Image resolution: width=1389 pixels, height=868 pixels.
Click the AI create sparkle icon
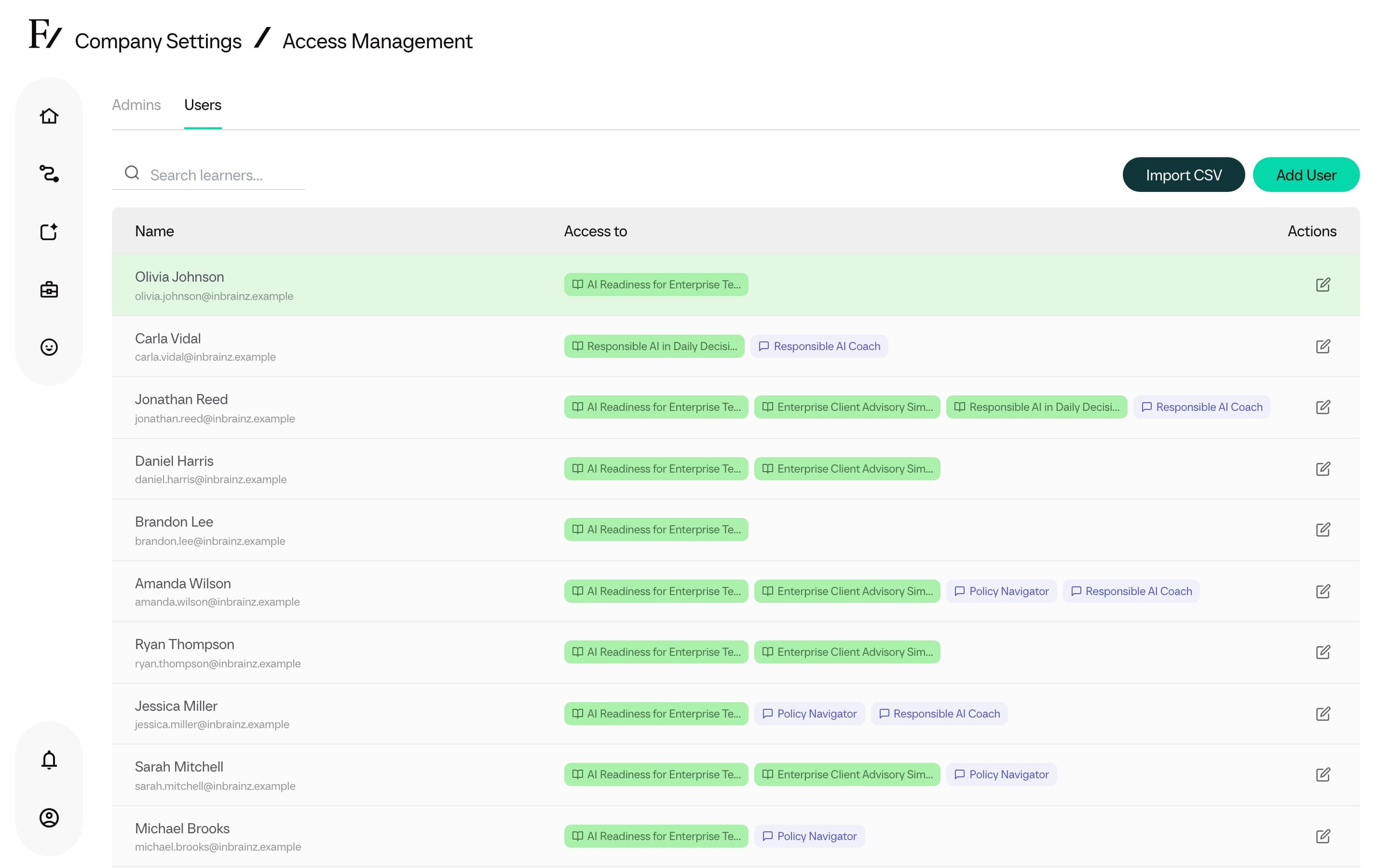(49, 231)
